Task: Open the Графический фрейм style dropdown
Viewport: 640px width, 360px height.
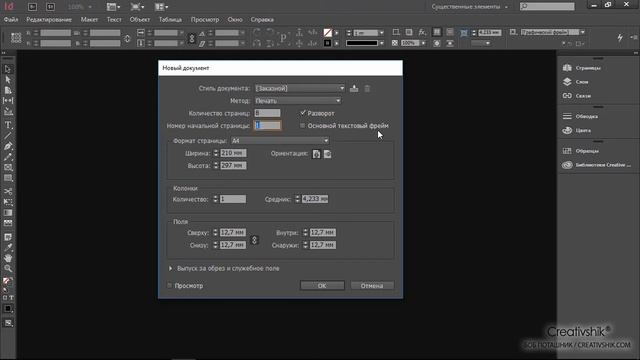Action: coord(582,32)
